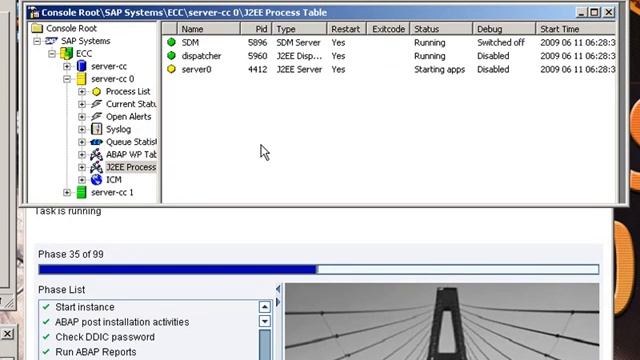Click check mark beside Check DDIC password
The width and height of the screenshot is (640, 360).
coord(46,337)
